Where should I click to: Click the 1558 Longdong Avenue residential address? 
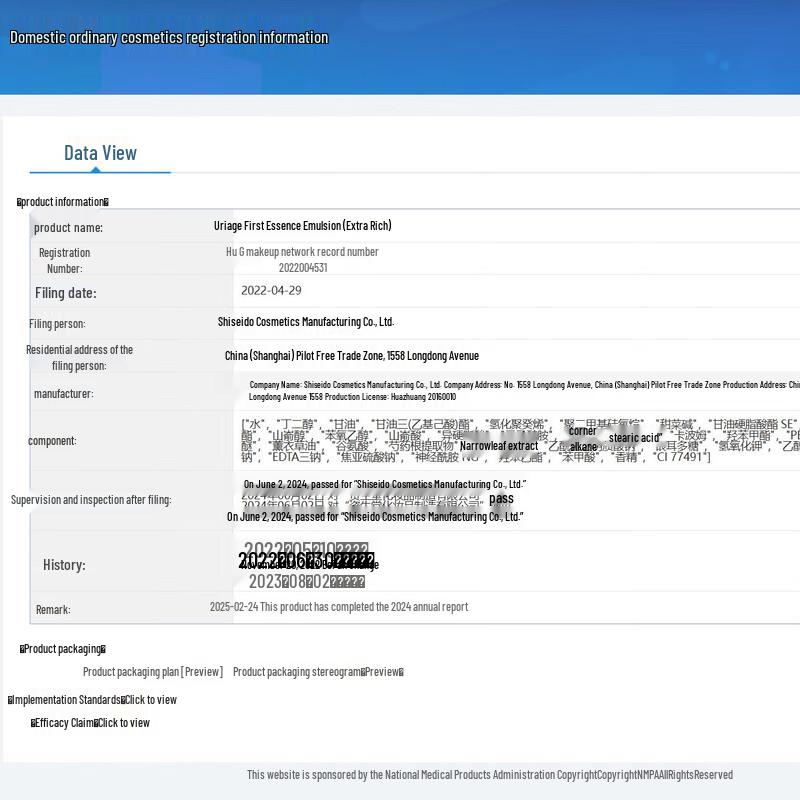pos(351,356)
